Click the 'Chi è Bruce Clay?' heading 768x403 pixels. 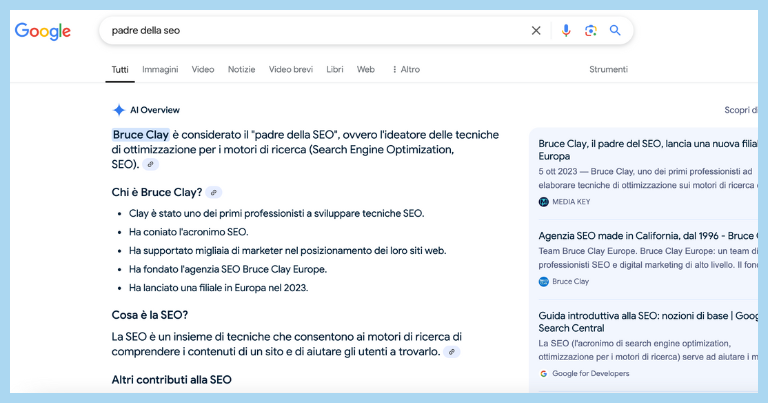[x=157, y=192]
